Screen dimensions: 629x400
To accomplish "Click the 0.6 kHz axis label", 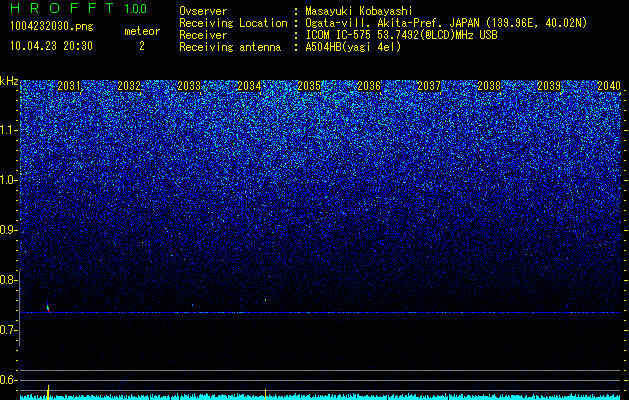I will (x=9, y=380).
